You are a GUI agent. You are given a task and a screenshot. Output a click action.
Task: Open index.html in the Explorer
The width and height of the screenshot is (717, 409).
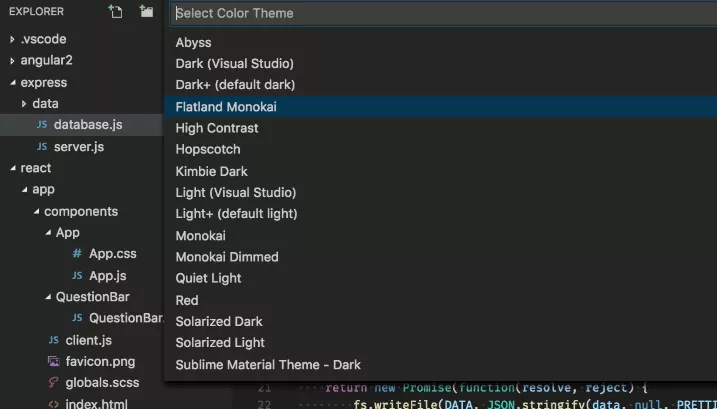(96, 404)
